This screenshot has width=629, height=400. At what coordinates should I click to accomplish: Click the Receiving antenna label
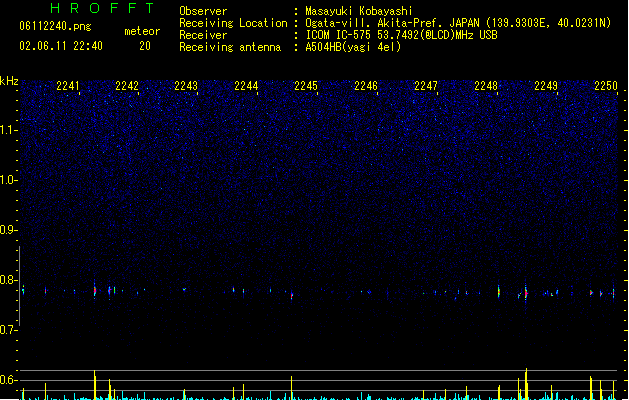tap(230, 47)
